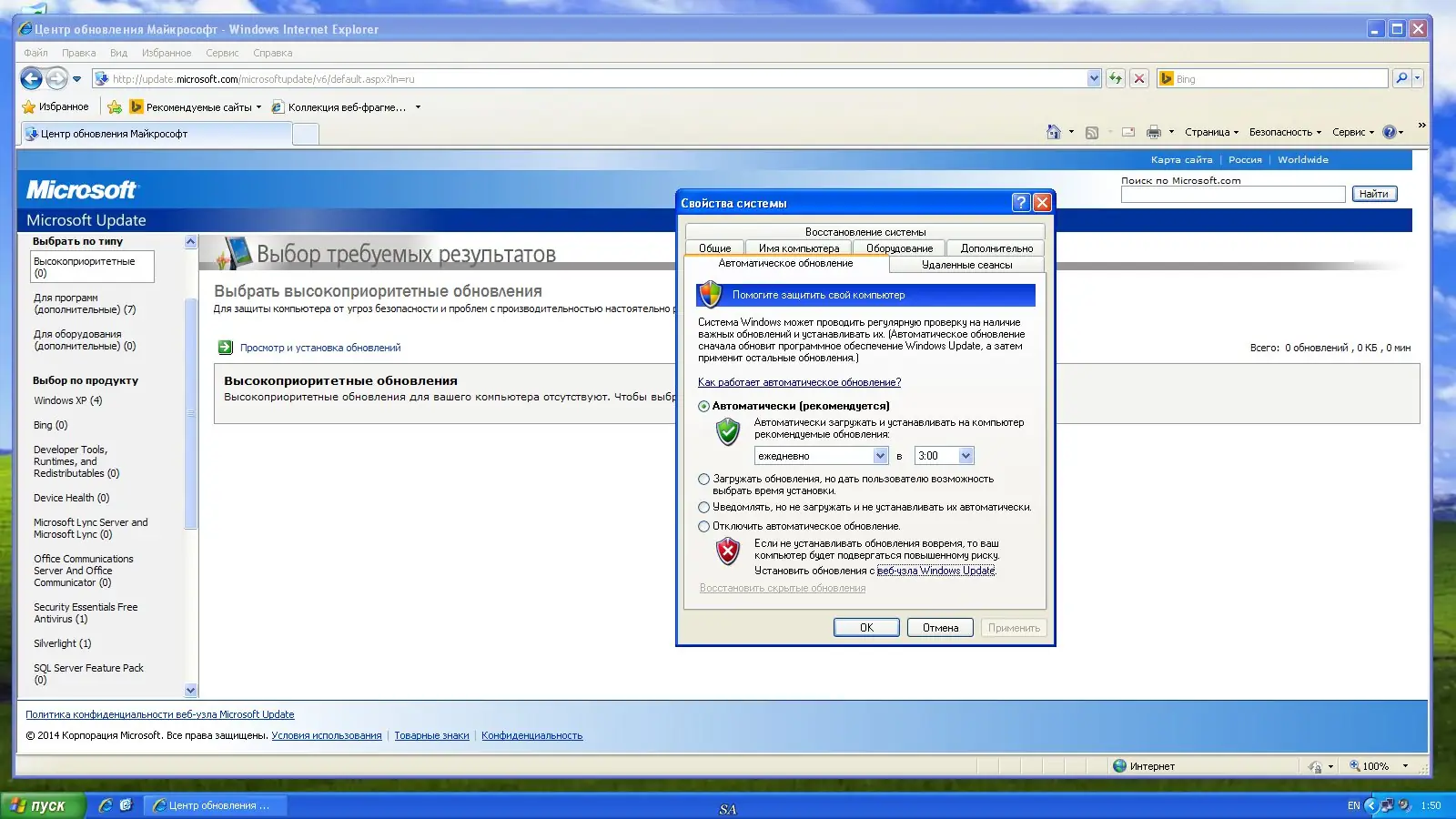Screen dimensions: 1456x819
Task: Open search provider dropdown arrow
Action: click(1417, 78)
